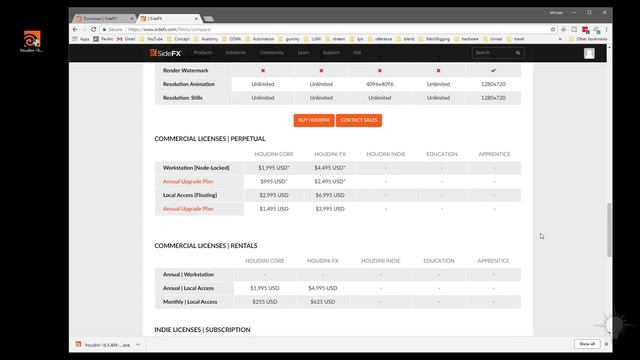Select the $625 USD monthly rental price
Screen dimensions: 640x360
322,302
